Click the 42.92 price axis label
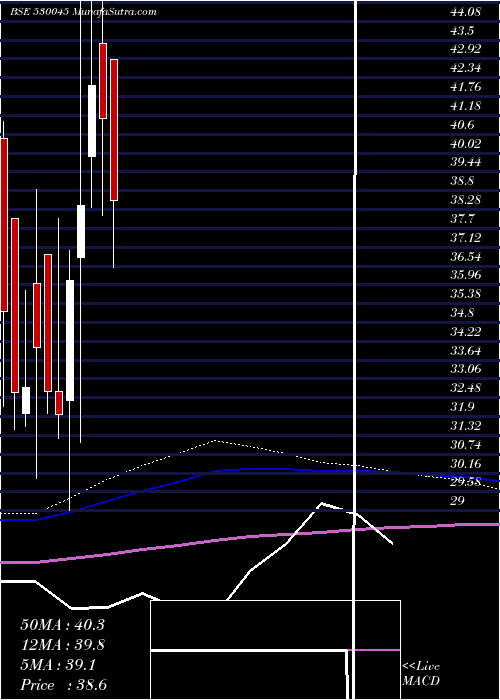The height and width of the screenshot is (700, 500). [x=466, y=49]
